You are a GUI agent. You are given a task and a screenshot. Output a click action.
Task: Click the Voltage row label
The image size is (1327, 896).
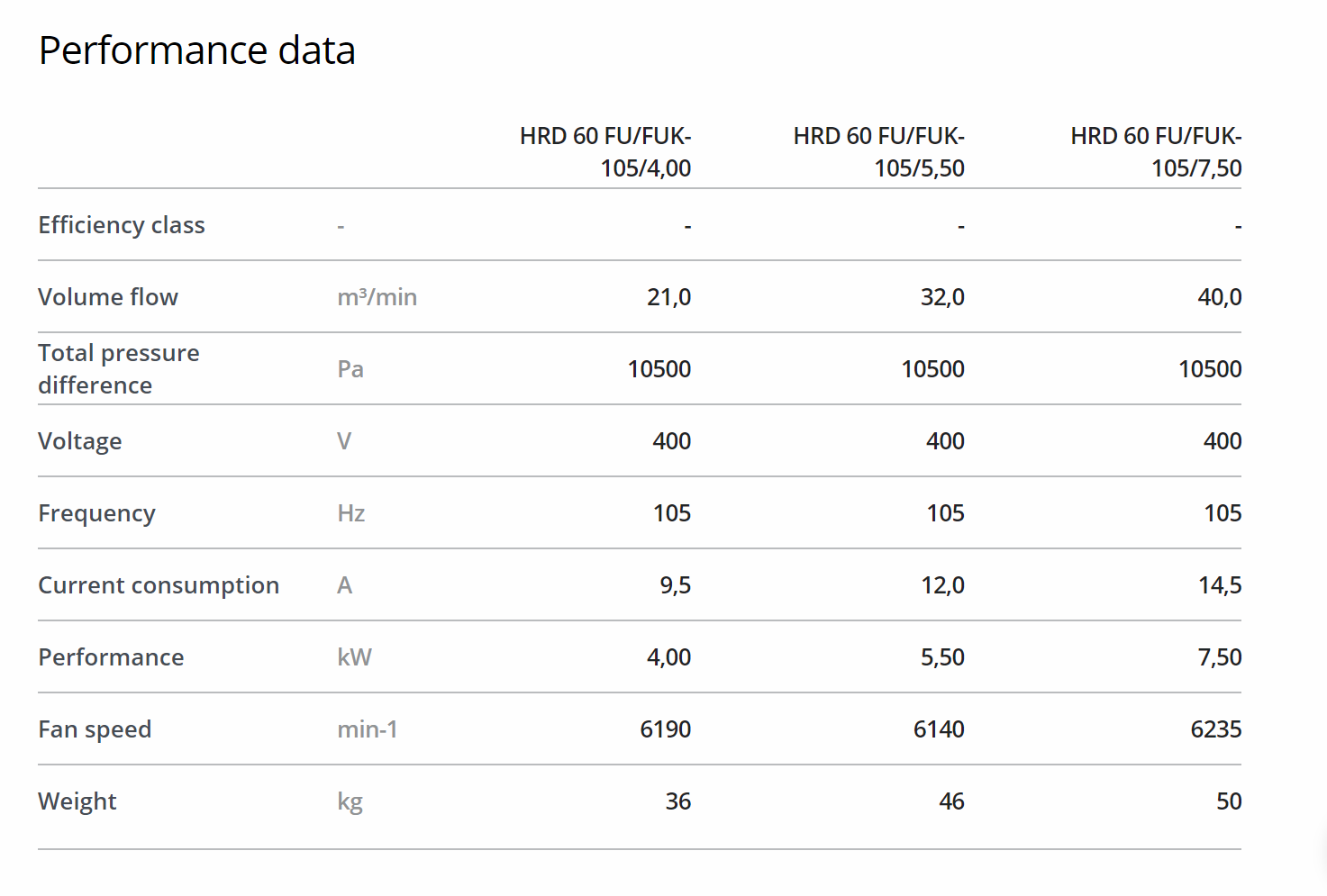point(80,441)
